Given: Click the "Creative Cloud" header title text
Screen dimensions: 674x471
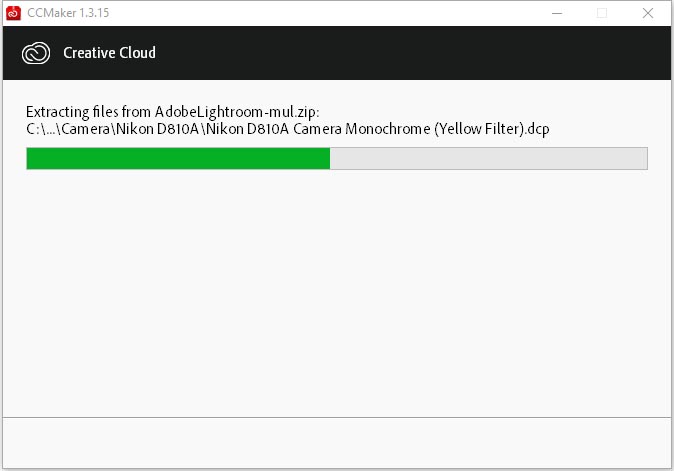Looking at the screenshot, I should (x=110, y=52).
